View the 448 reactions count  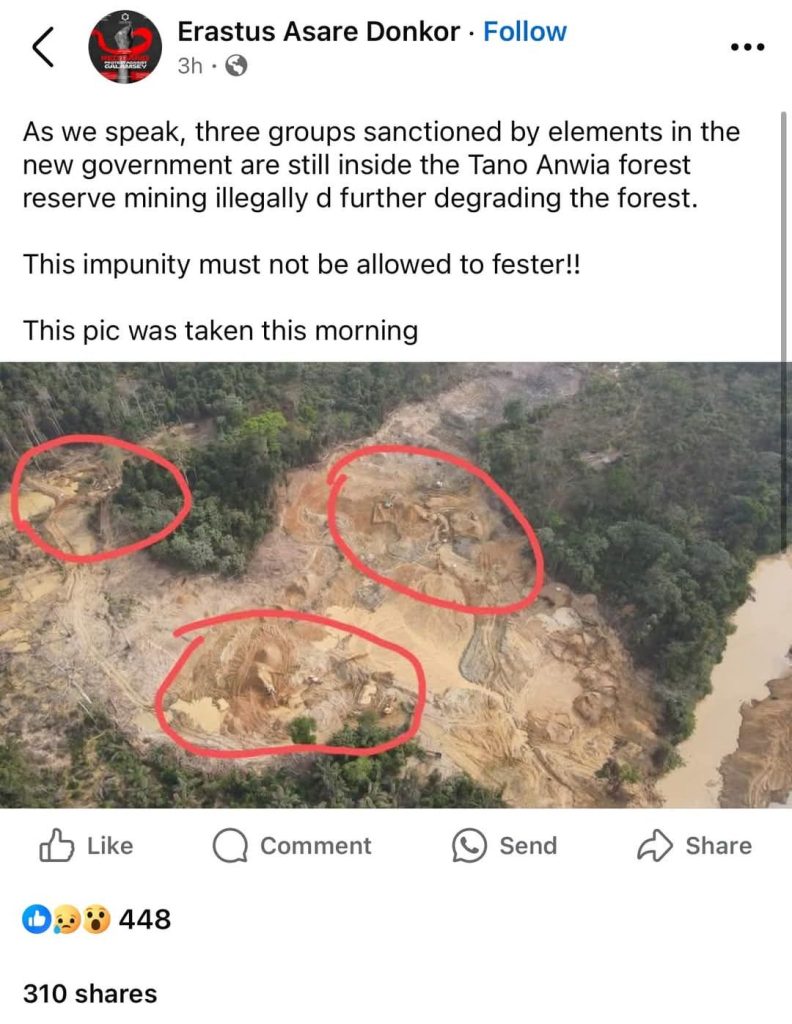[145, 919]
